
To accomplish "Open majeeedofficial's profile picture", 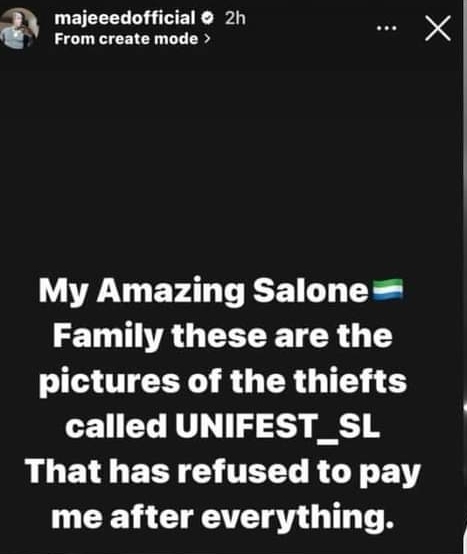I will click(19, 28).
